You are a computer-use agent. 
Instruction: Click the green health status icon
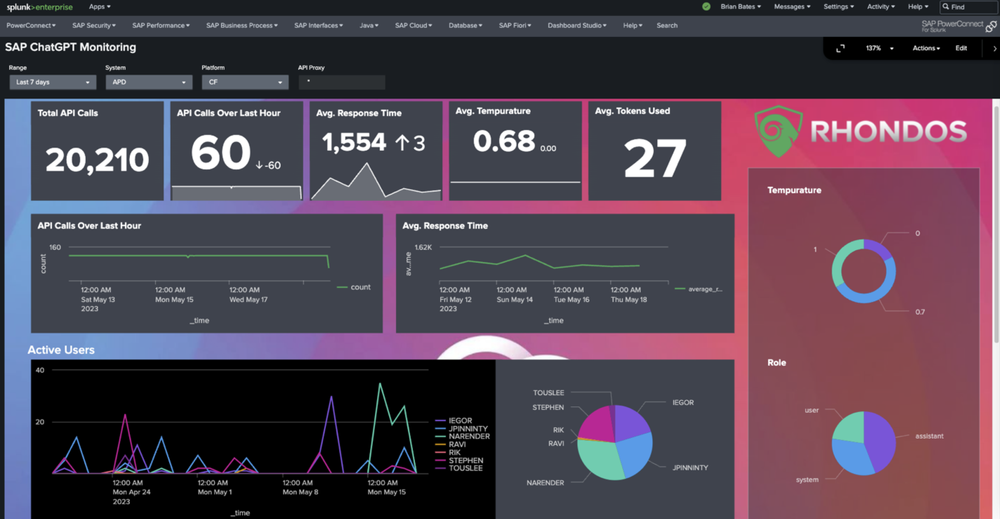[706, 6]
